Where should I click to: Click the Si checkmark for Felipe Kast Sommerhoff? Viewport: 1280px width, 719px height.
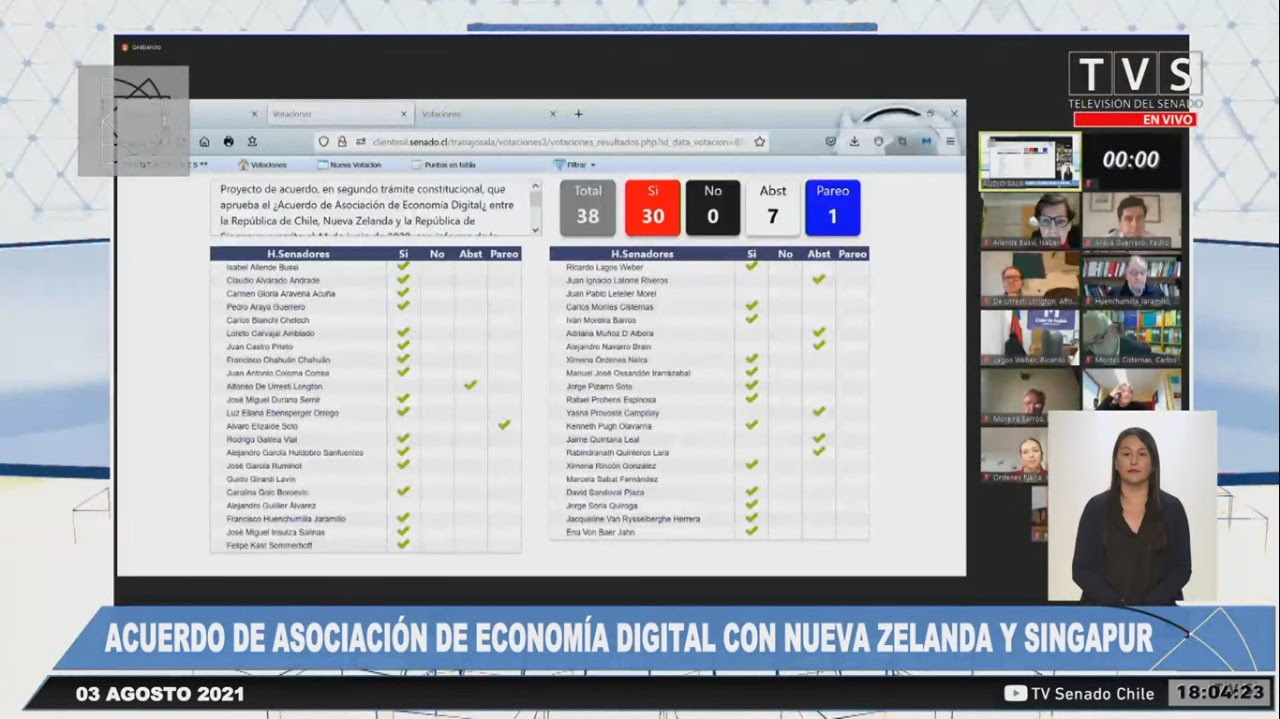coord(403,544)
